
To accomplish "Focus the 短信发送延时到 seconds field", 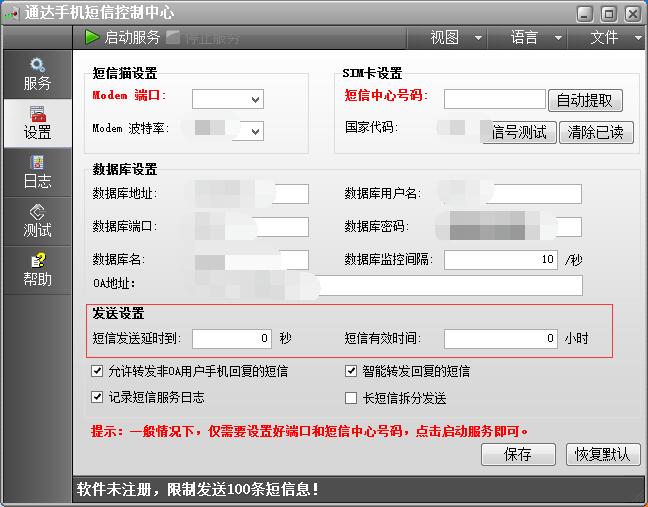I will [232, 339].
